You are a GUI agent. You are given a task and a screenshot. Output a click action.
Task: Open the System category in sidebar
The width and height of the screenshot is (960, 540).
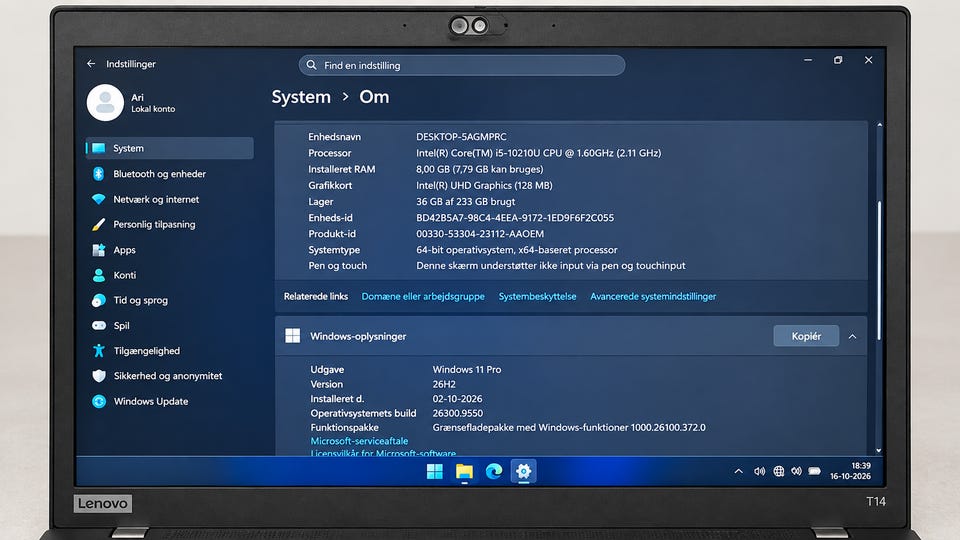(x=170, y=148)
